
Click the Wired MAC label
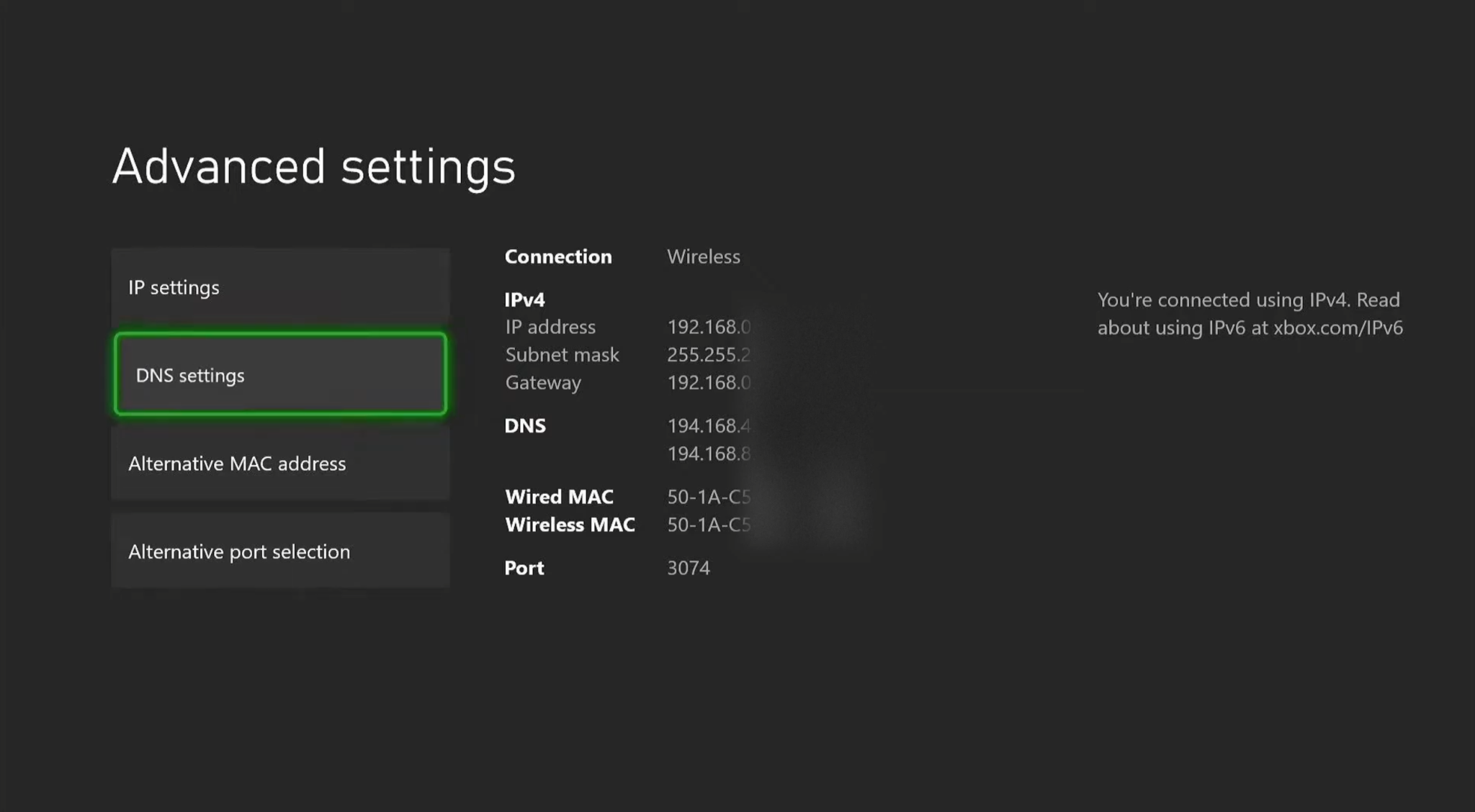tap(559, 497)
